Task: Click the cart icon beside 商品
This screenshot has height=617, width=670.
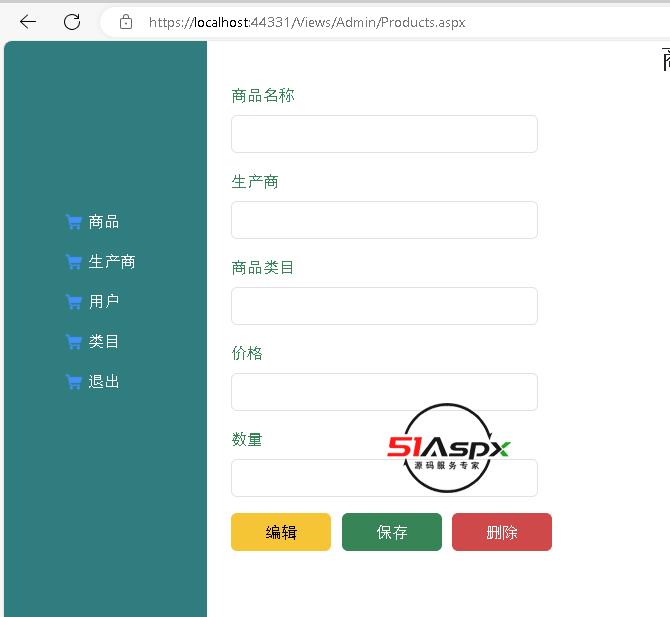Action: (74, 222)
